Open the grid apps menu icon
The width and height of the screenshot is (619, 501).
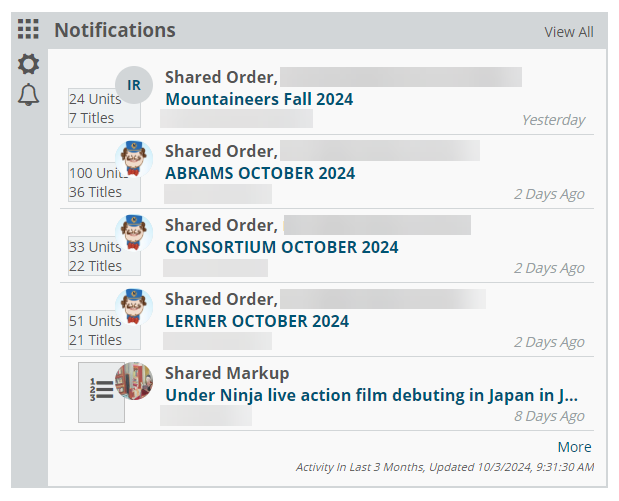tap(28, 30)
